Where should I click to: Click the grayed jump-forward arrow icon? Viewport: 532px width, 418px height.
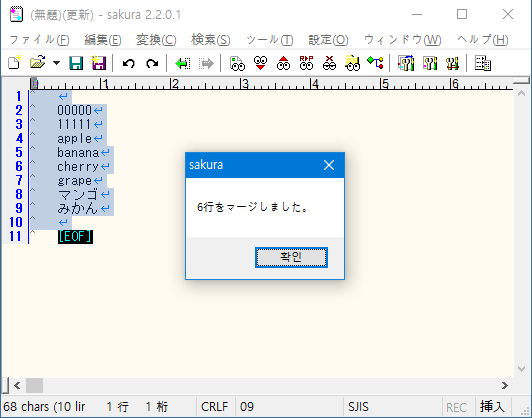pyautogui.click(x=206, y=63)
